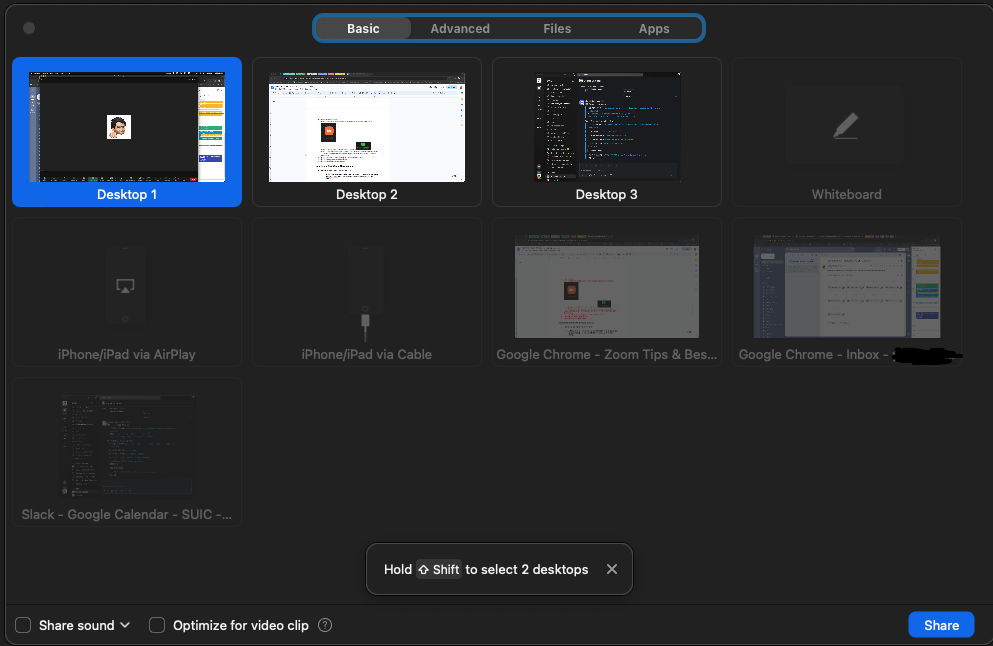Expand the Share sound dropdown arrow

tap(125, 625)
